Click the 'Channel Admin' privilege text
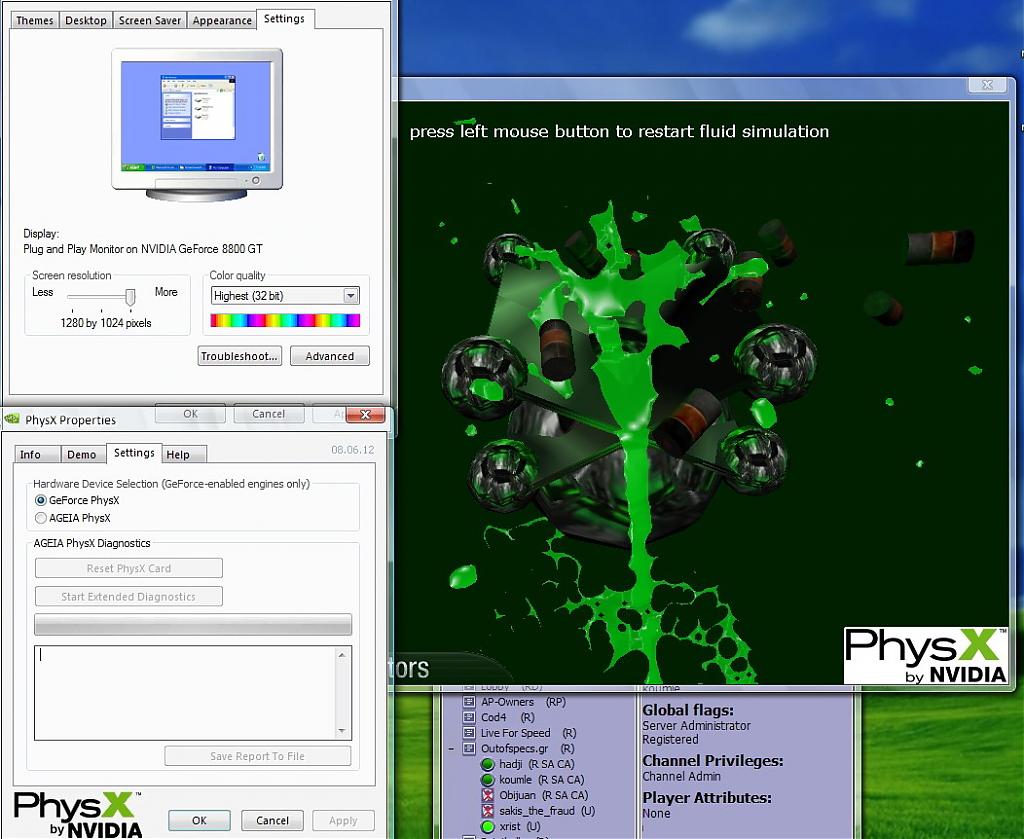The image size is (1024, 839). point(681,776)
